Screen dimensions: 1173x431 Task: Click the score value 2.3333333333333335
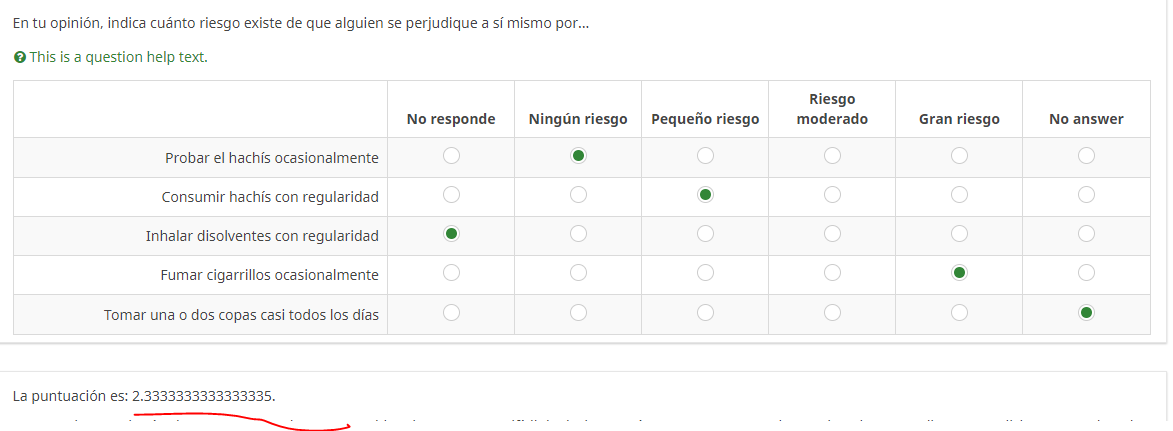(x=203, y=396)
